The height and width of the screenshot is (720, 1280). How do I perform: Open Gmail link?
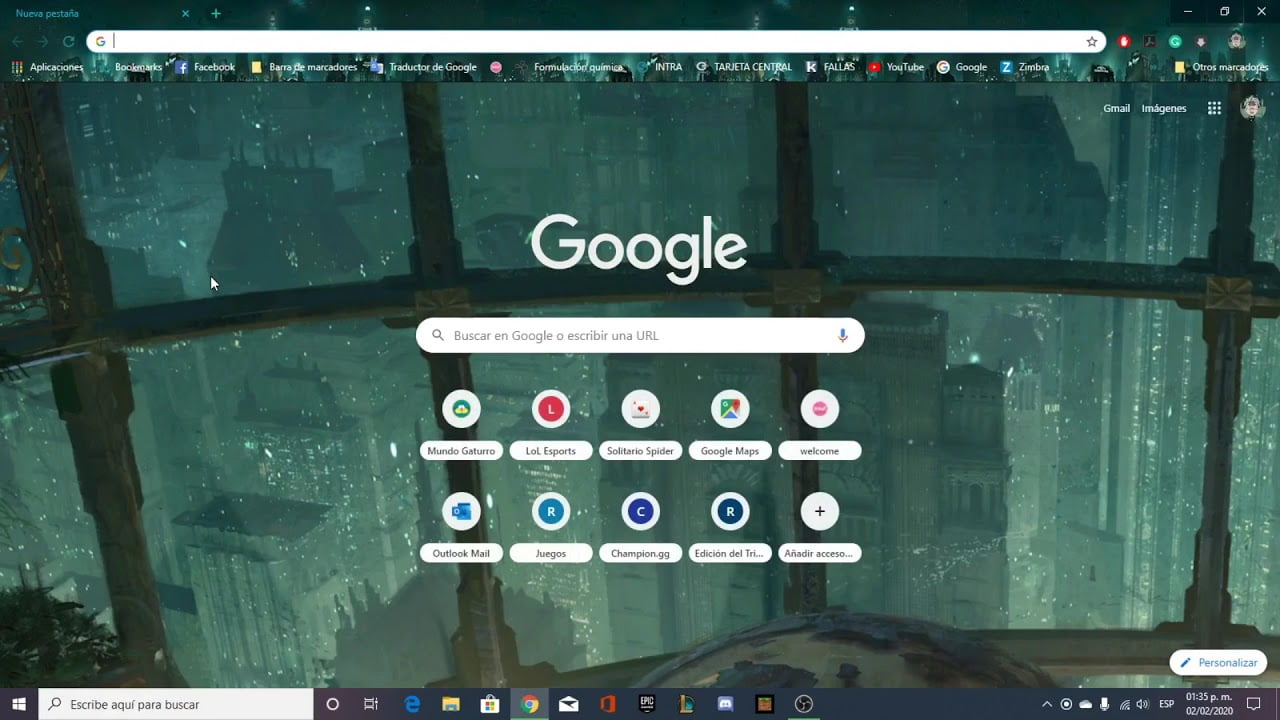click(1116, 108)
